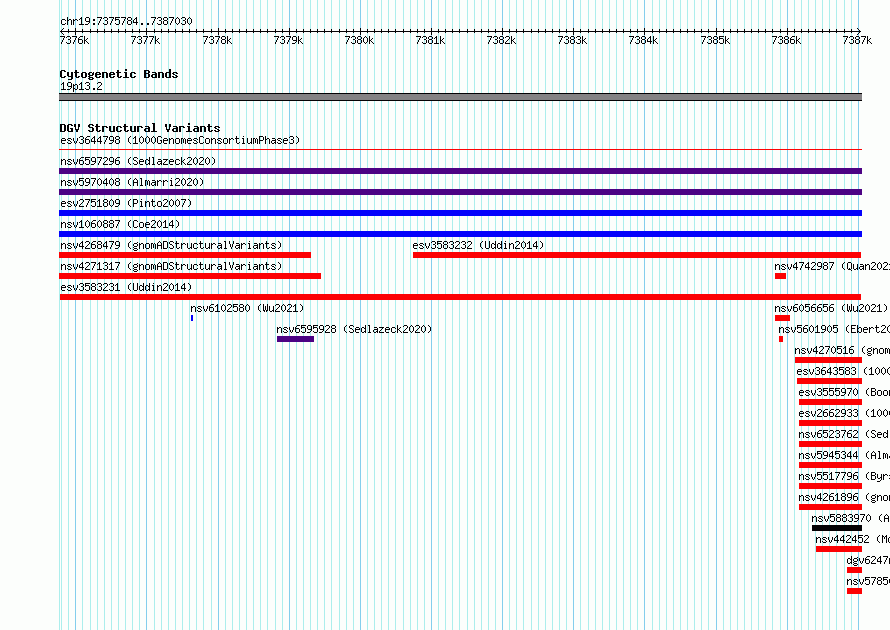Click the chr19:7375784..7387030 coordinates text

pos(126,21)
